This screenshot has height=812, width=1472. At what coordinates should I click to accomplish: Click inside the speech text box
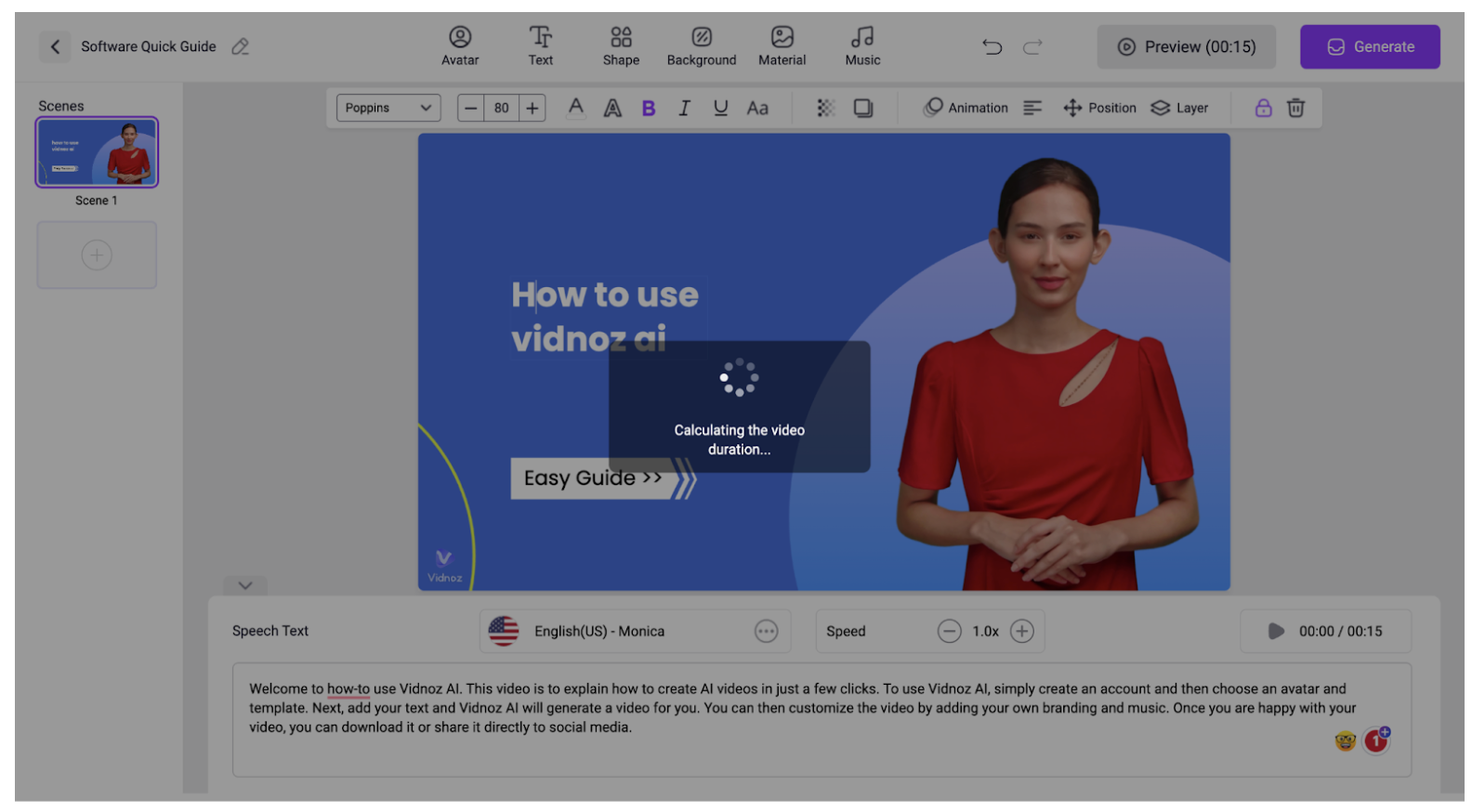pos(821,719)
